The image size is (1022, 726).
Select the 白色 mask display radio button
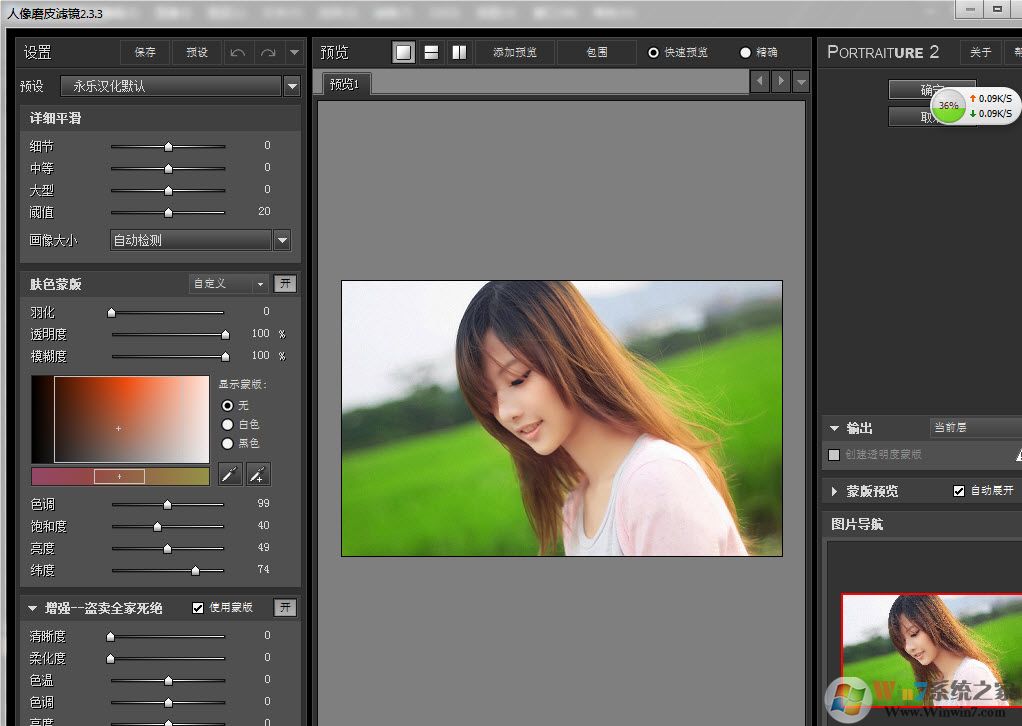click(226, 424)
